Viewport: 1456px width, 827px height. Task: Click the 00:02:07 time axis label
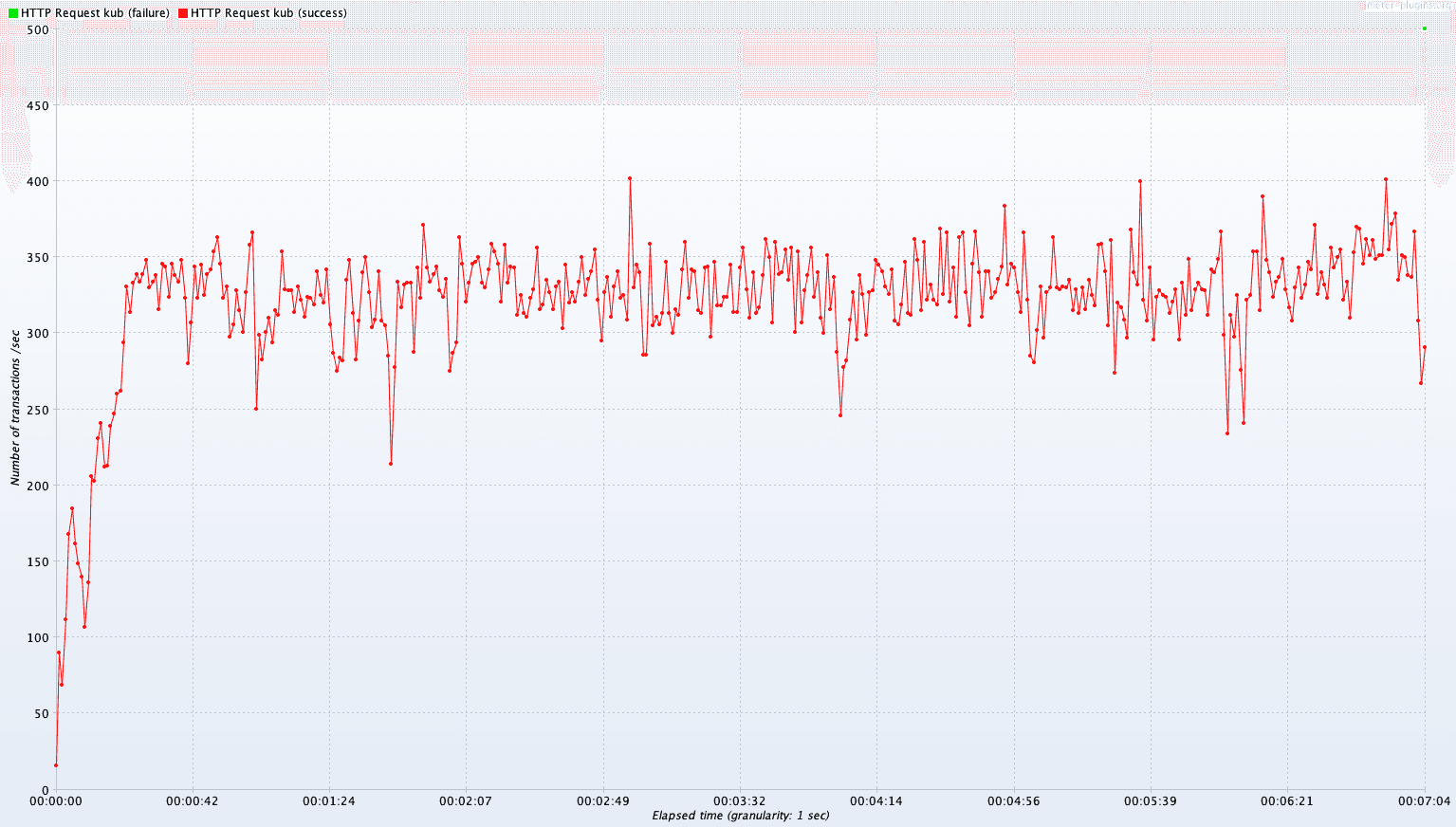tap(466, 801)
